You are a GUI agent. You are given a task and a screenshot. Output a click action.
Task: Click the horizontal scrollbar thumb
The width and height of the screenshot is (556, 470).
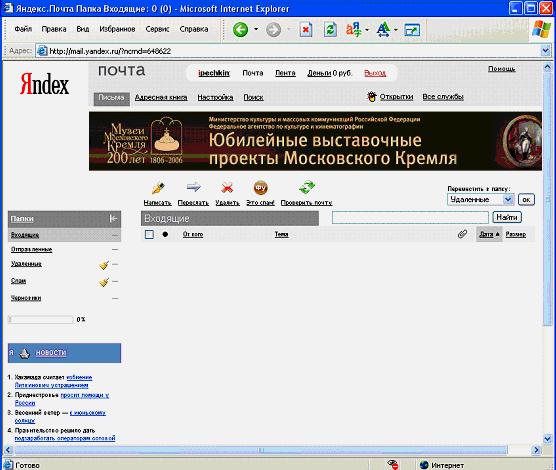tap(261, 450)
